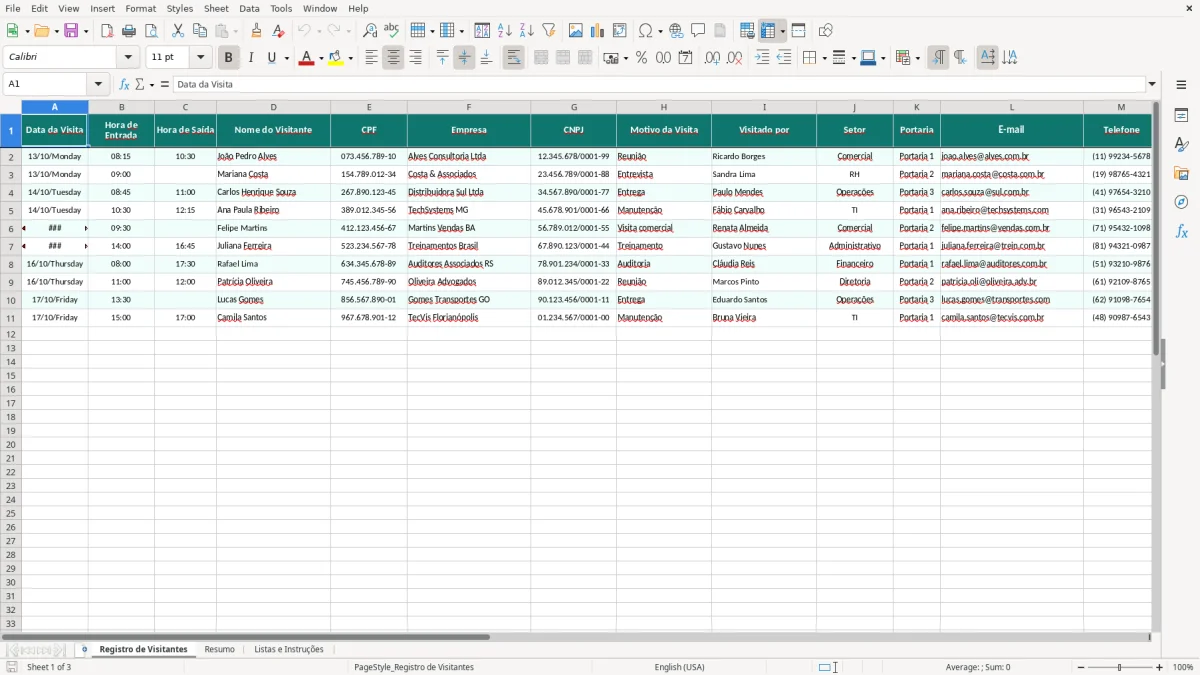Viewport: 1200px width, 675px height.
Task: Open Sidebar Properties deck
Action: click(x=1181, y=116)
